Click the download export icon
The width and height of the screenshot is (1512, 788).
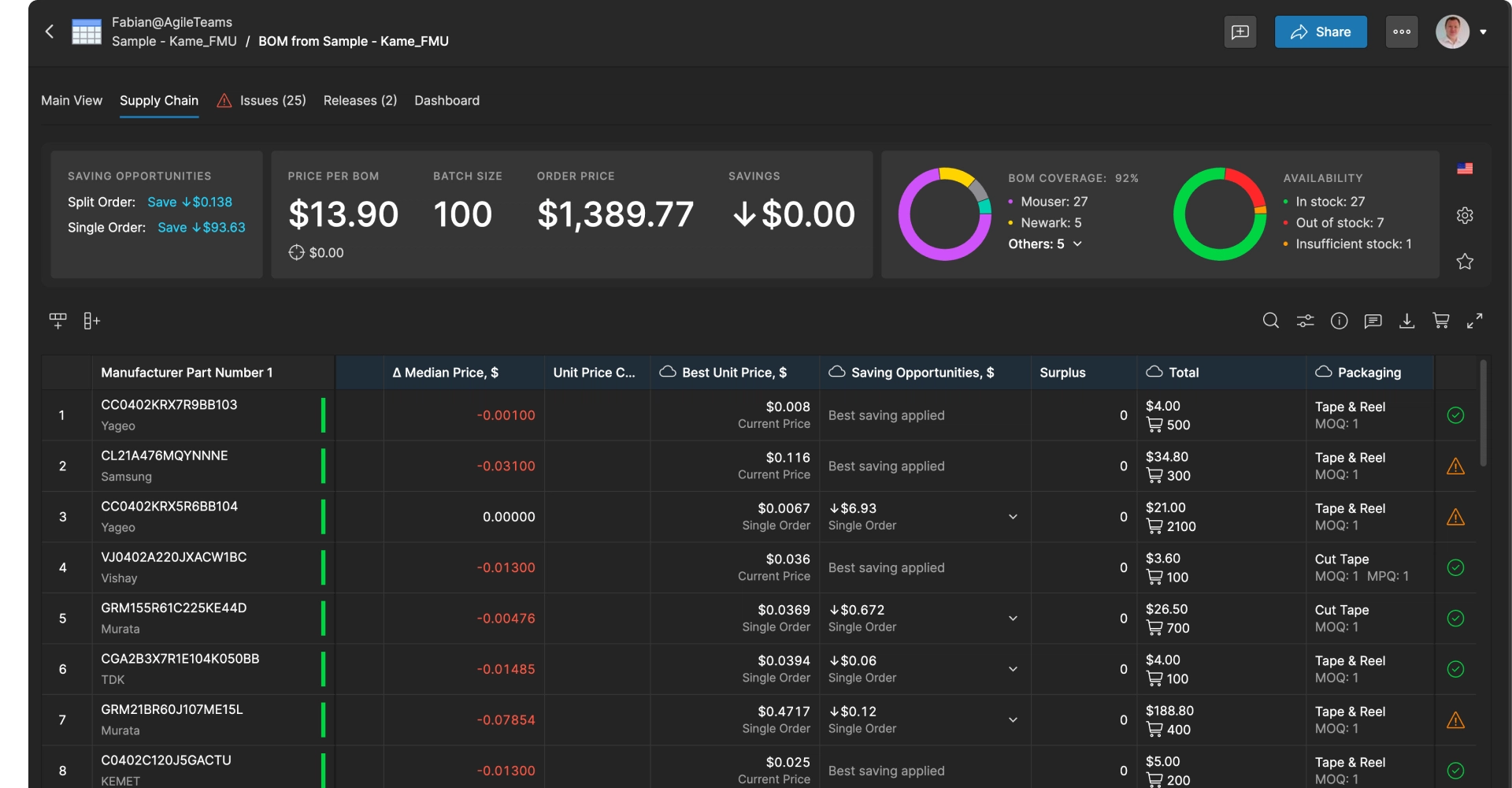coord(1407,321)
